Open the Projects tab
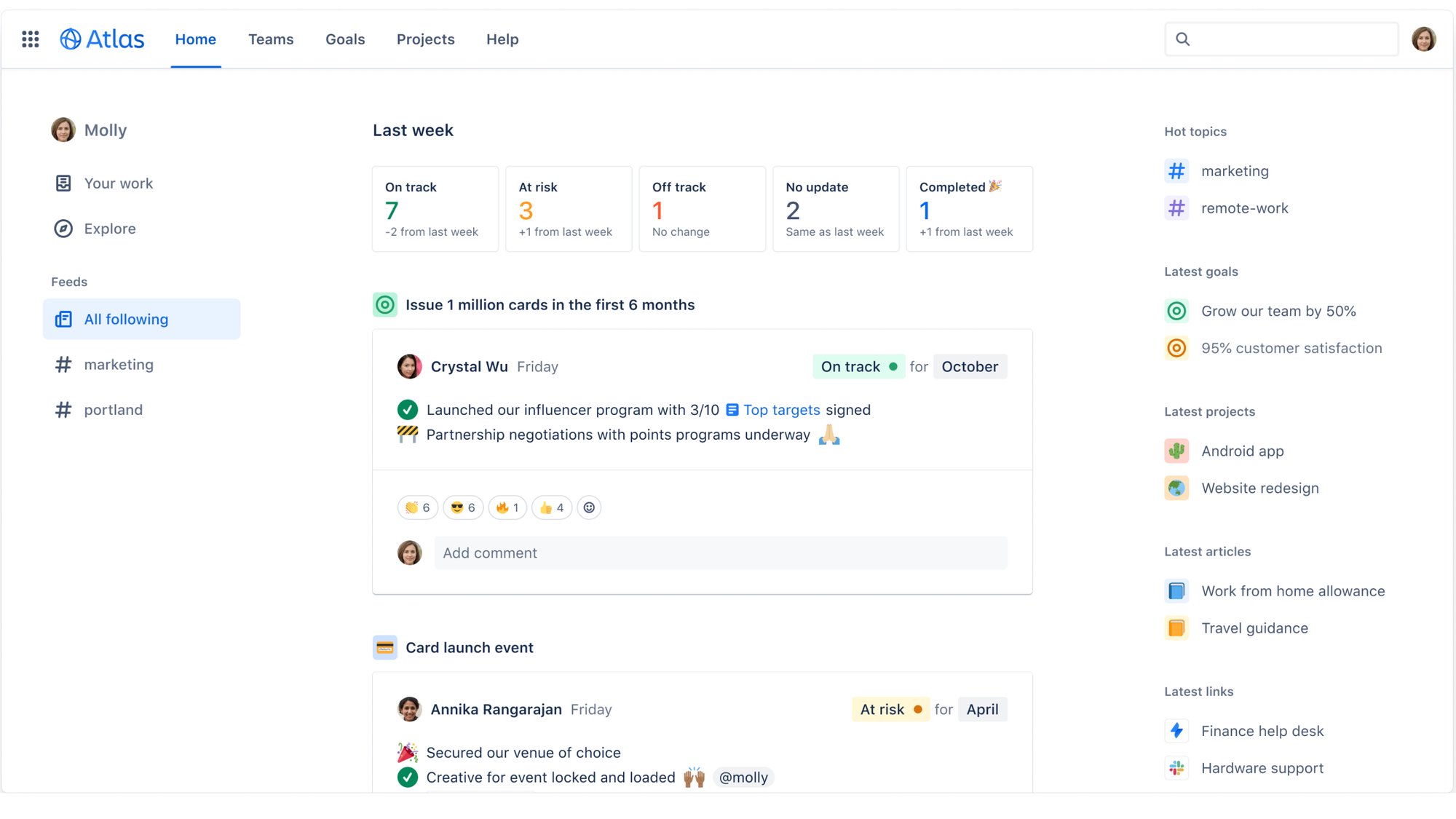The height and width of the screenshot is (819, 1456). point(425,39)
